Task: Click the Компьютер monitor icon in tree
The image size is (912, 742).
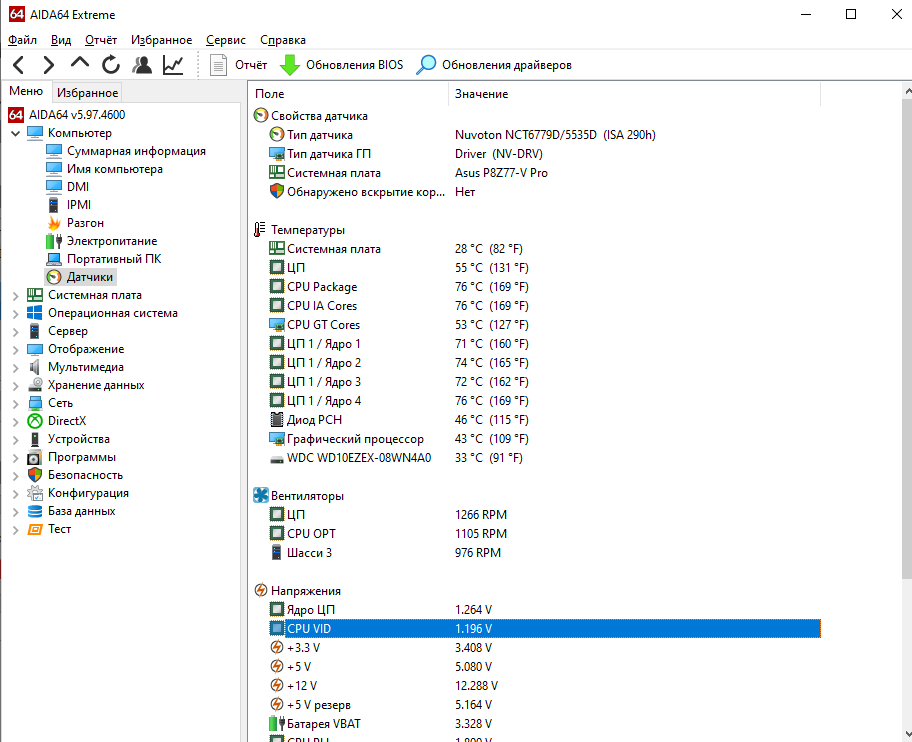Action: click(x=35, y=133)
